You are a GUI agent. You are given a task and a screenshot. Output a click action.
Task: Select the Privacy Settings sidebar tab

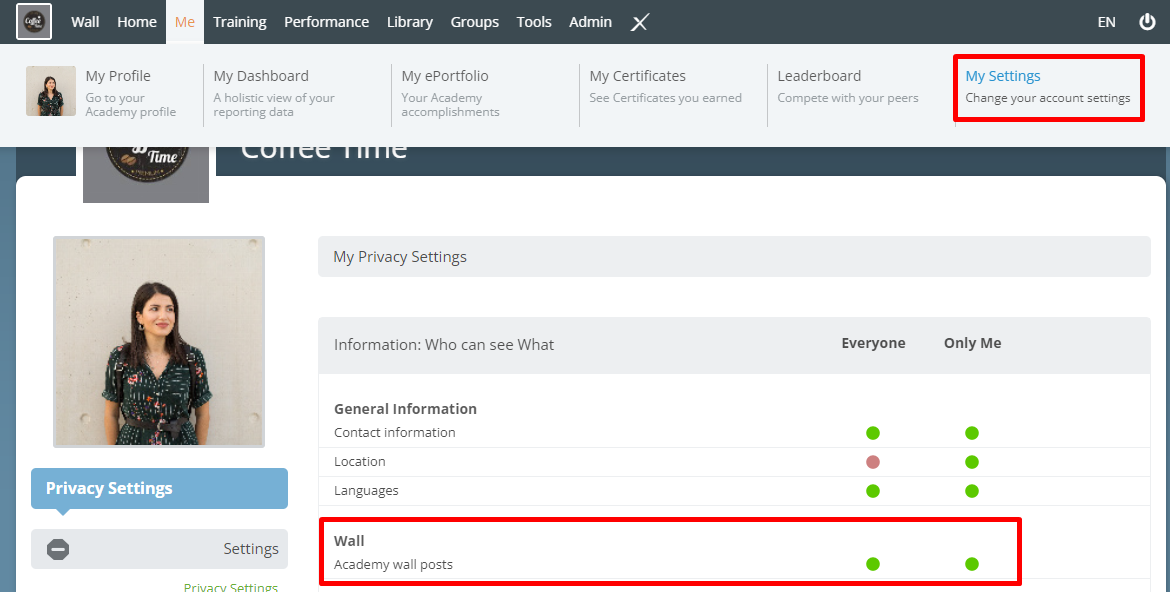[x=159, y=489]
